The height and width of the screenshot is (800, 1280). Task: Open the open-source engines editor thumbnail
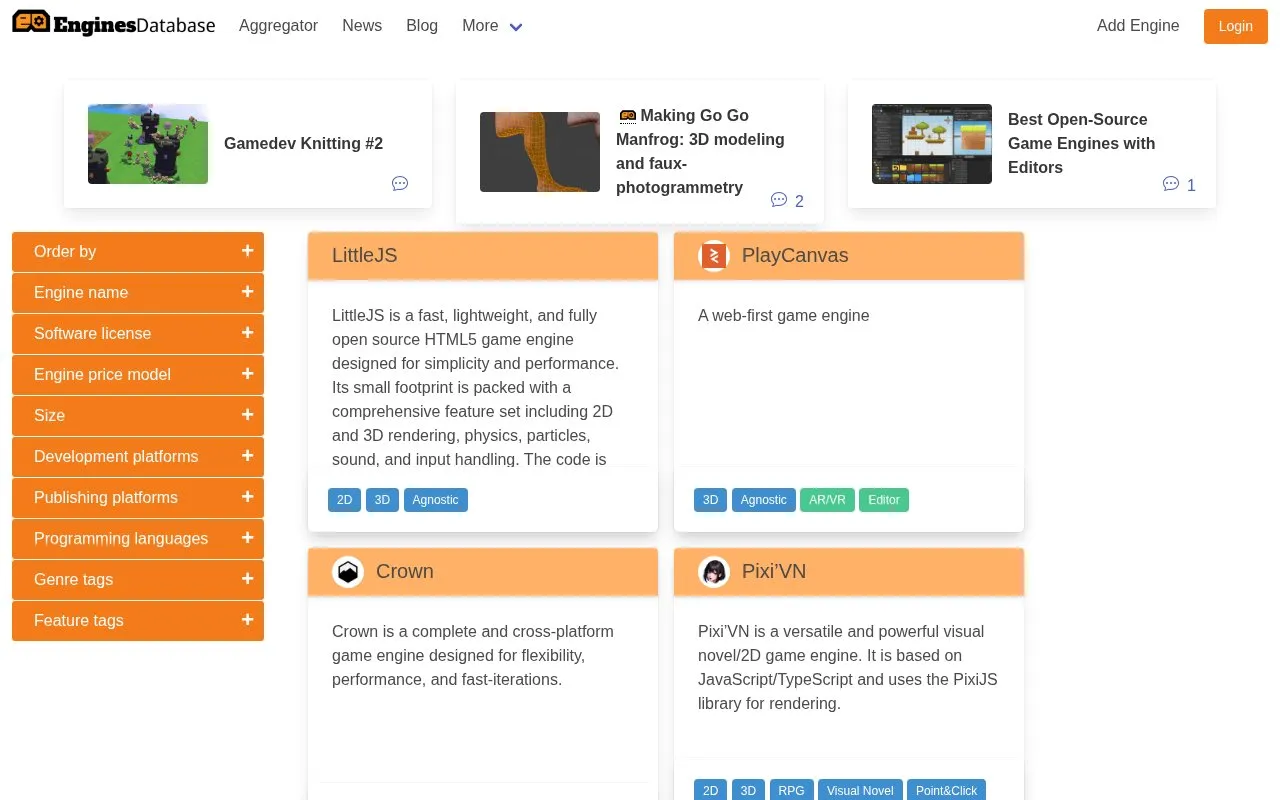point(932,144)
